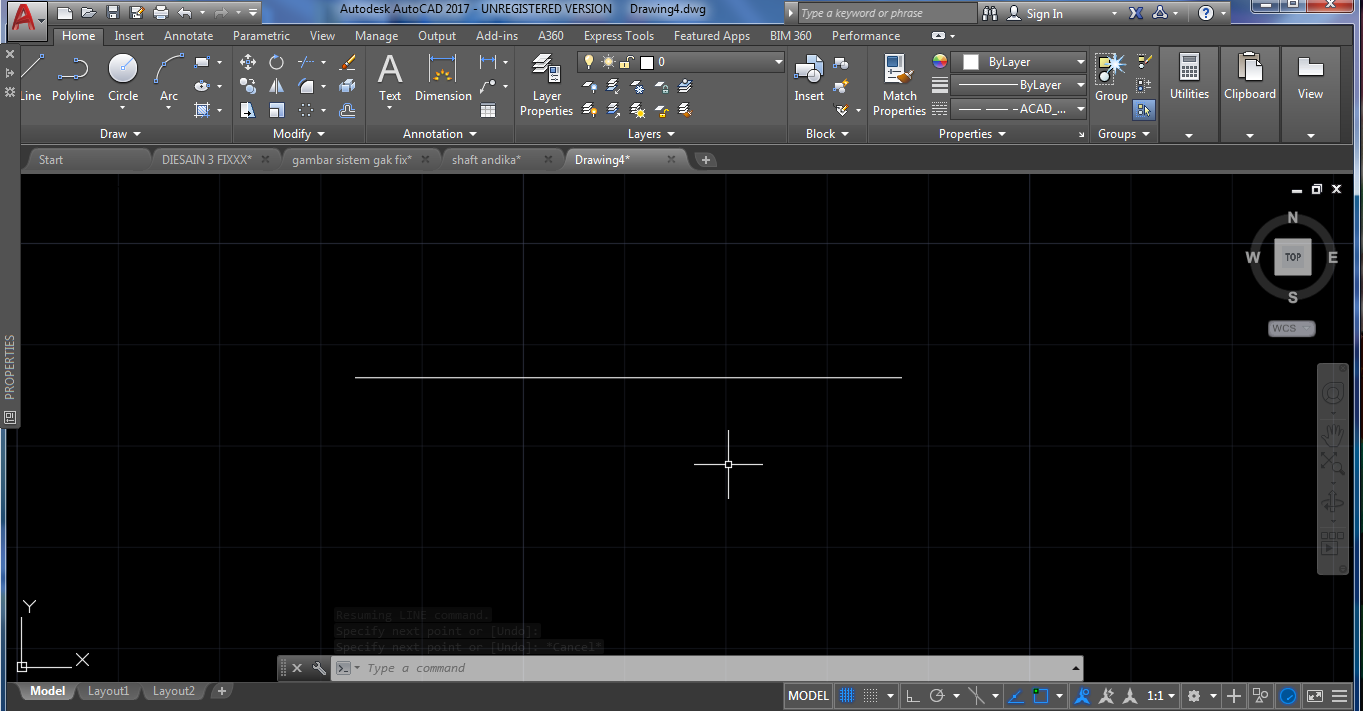Toggle ortho mode in status bar
1363x711 pixels.
click(x=912, y=695)
